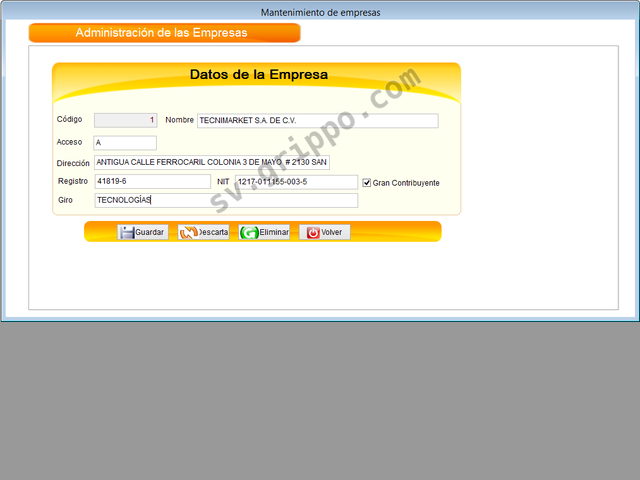Click the Registro field 41819-6
The image size is (640, 480).
[153, 181]
